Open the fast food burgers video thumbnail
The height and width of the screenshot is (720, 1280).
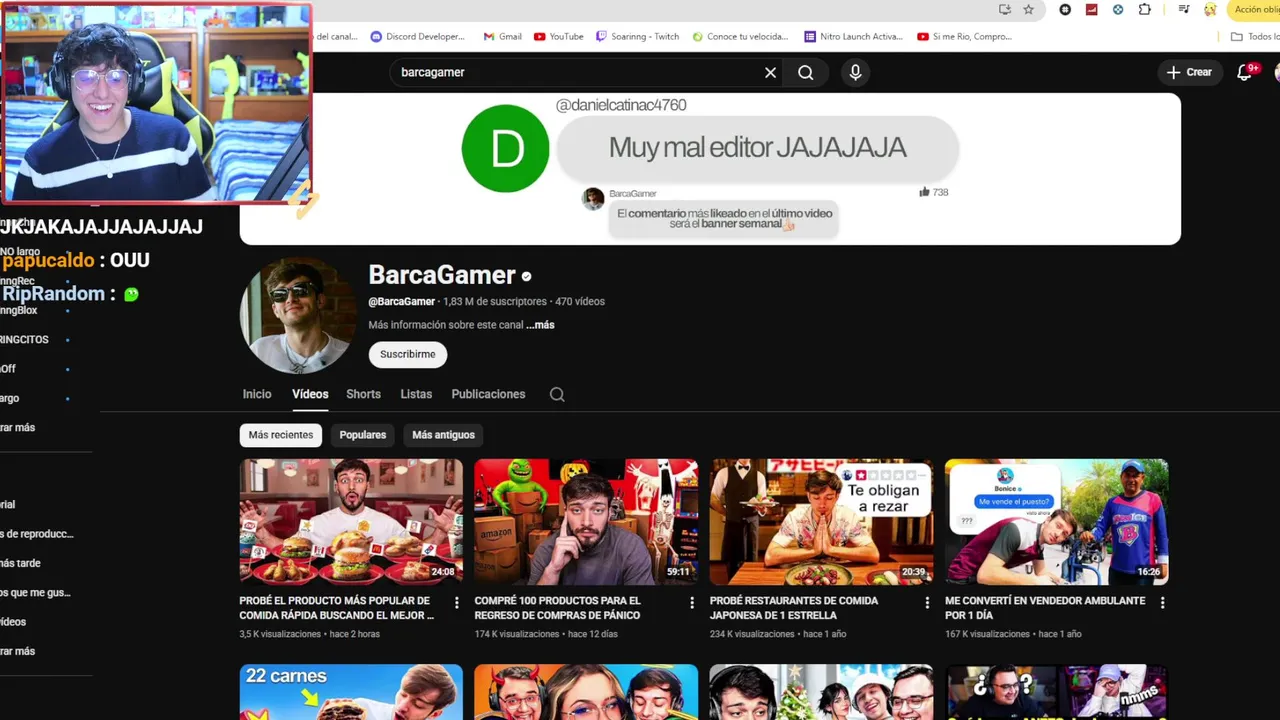coord(351,521)
